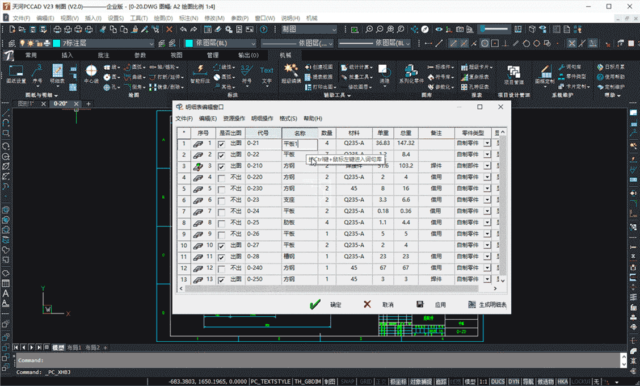Viewport: 640px width, 386px height.
Task: Check the 不出 checkbox for item 0-24
Action: pyautogui.click(x=221, y=212)
